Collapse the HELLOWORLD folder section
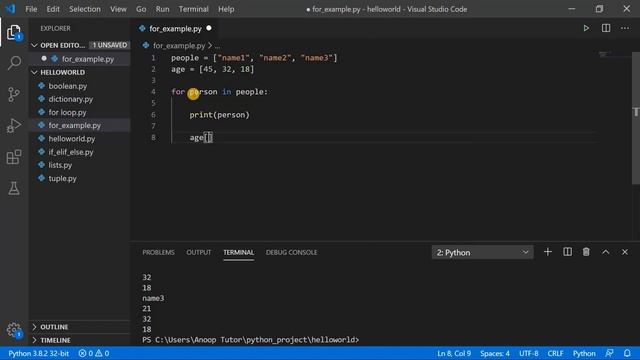Viewport: 640px width, 360px height. pyautogui.click(x=35, y=72)
